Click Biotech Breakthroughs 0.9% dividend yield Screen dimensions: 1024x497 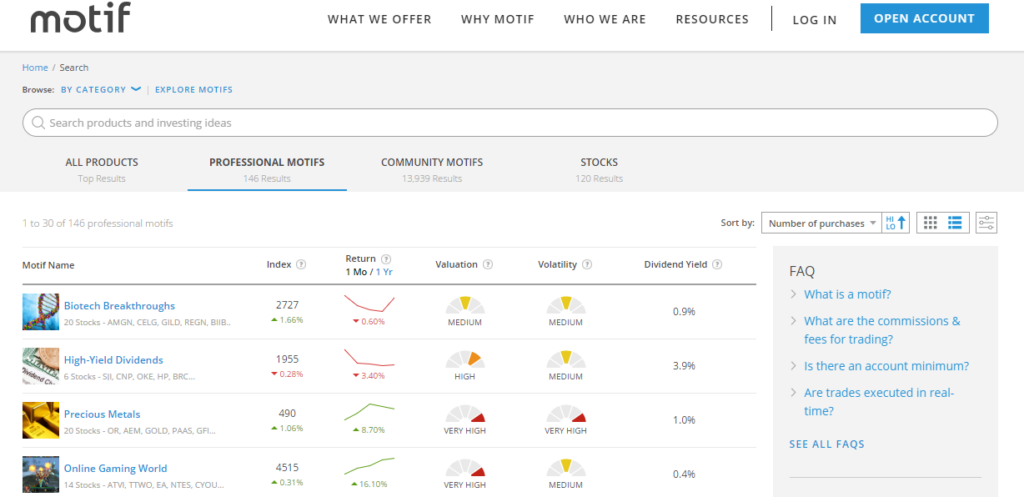coord(684,312)
